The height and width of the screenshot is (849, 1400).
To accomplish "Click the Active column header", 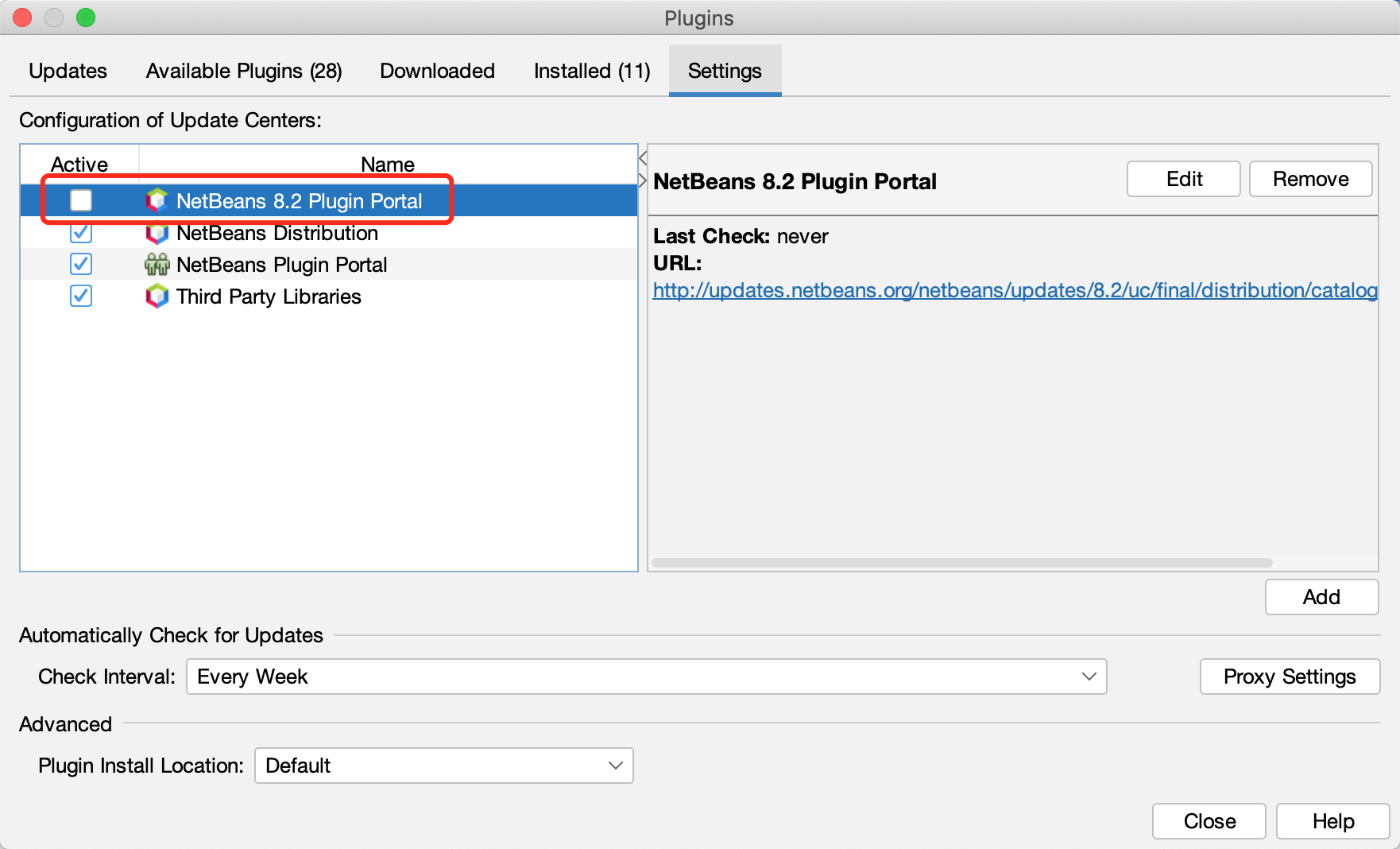I will (x=79, y=165).
